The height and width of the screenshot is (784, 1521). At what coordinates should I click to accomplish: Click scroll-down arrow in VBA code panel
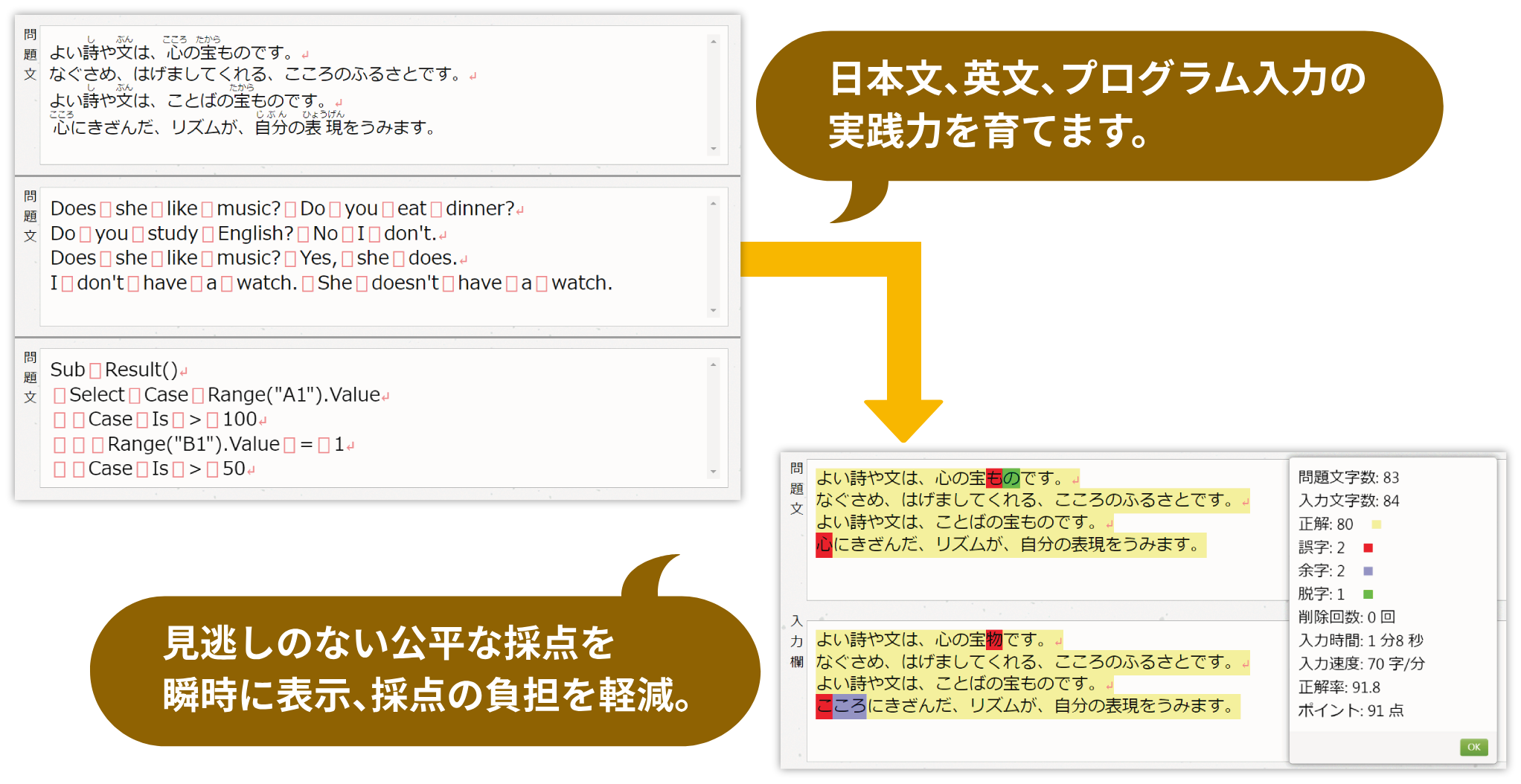pos(713,472)
